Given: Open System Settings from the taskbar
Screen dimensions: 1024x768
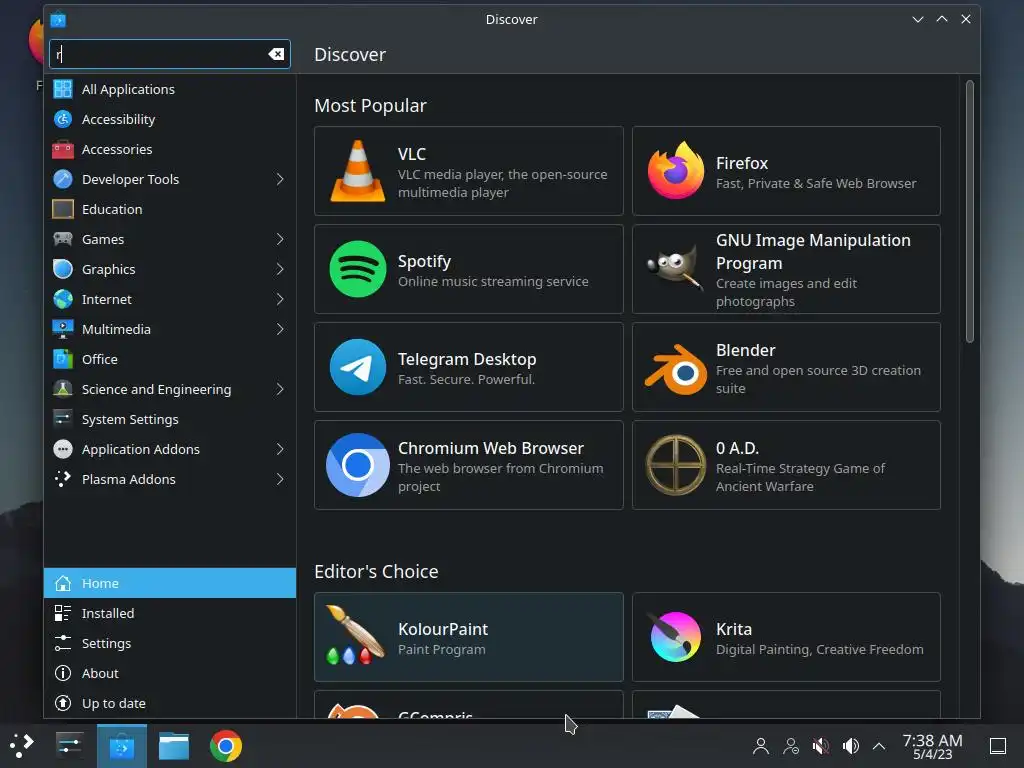Looking at the screenshot, I should coord(69,746).
